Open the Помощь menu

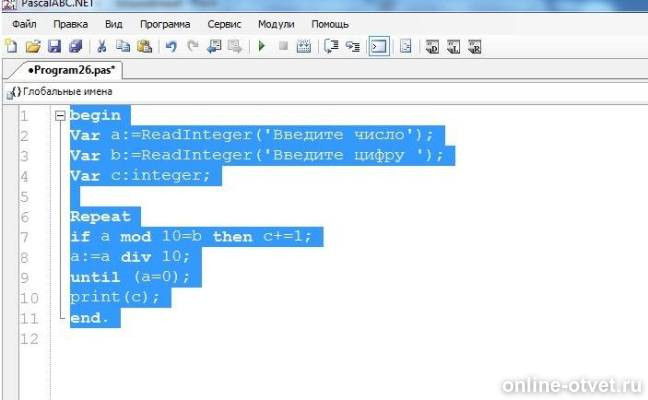tap(330, 24)
